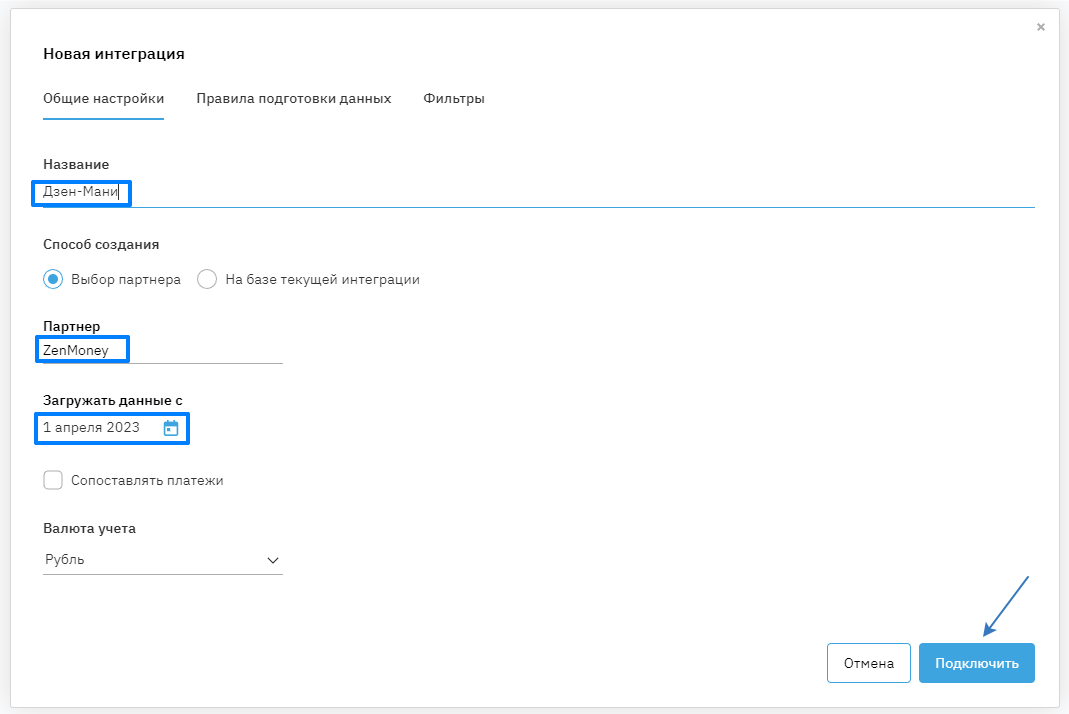Open the Фильтры tab
Screen dimensions: 1069x714
click(x=454, y=99)
